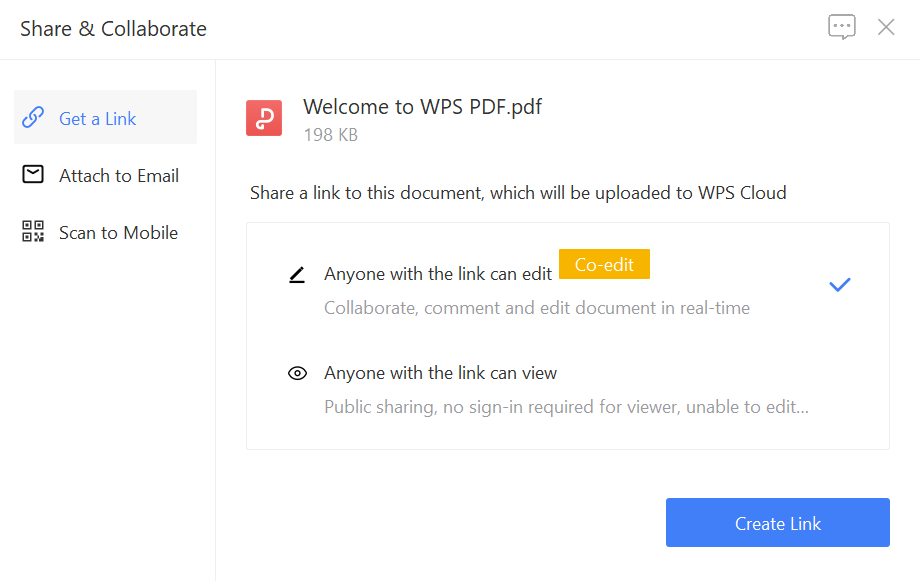Click the envelope icon for Attach to Email
The image size is (920, 581).
(x=33, y=174)
